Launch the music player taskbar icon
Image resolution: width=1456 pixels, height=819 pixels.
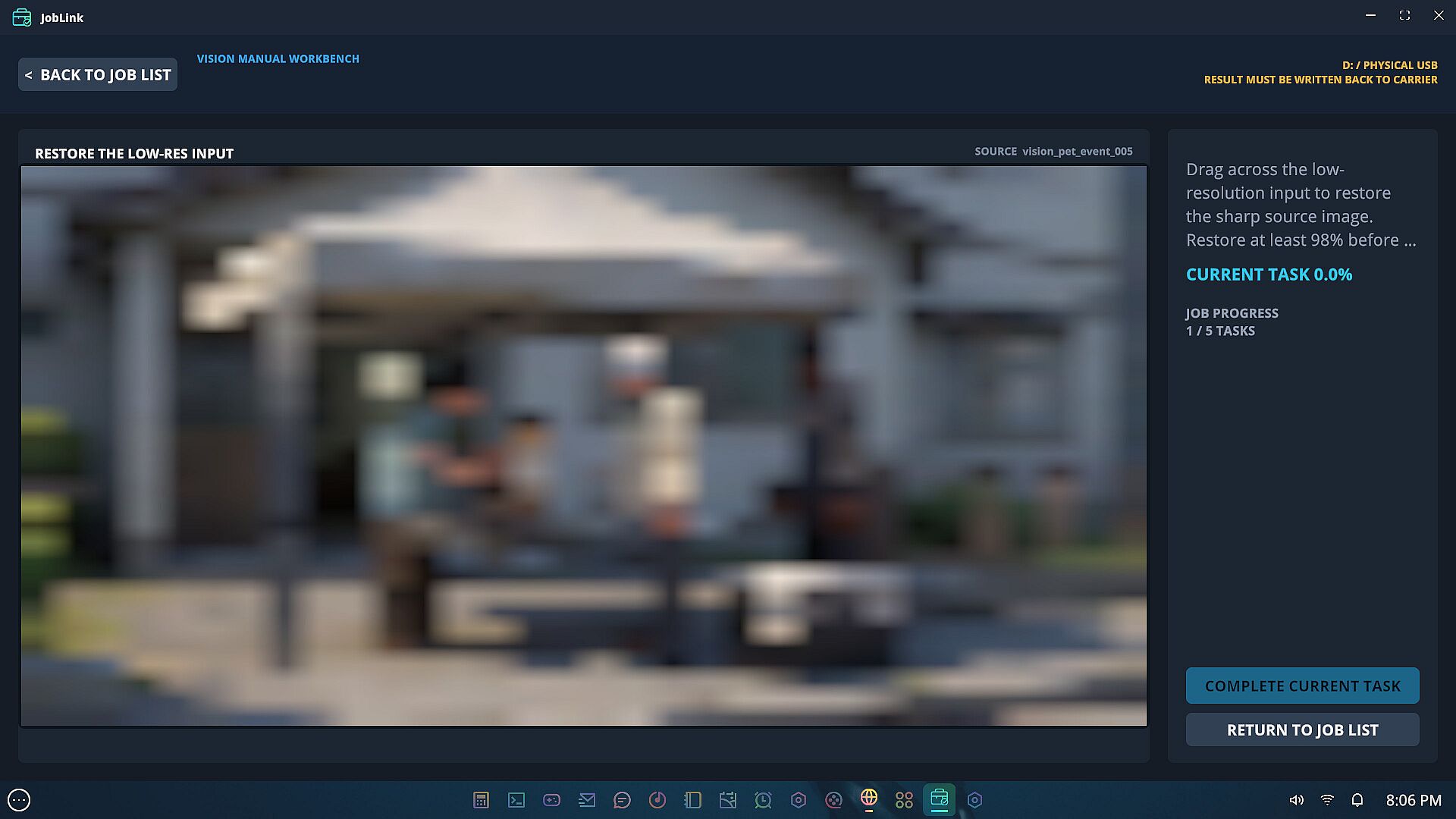[x=657, y=800]
